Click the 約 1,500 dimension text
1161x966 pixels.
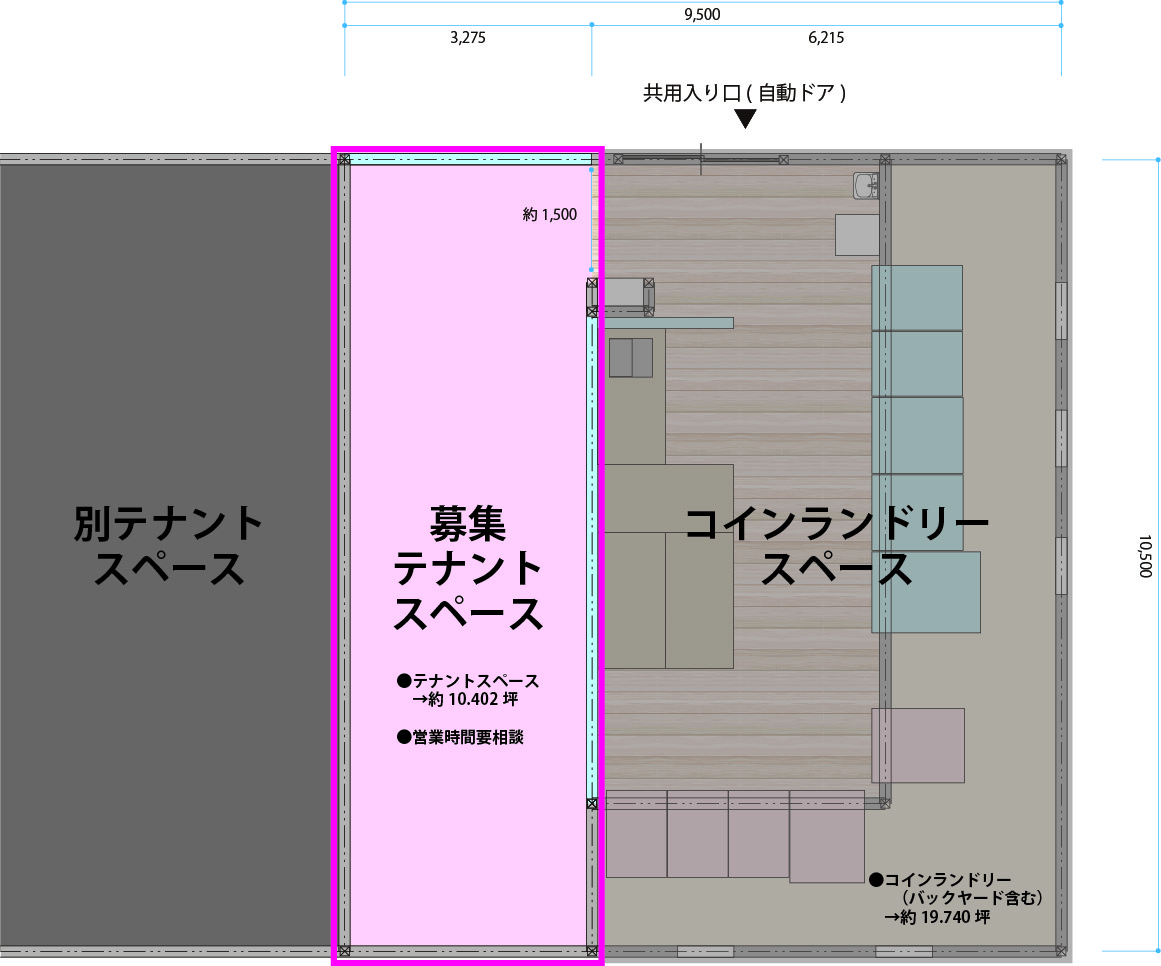point(549,215)
